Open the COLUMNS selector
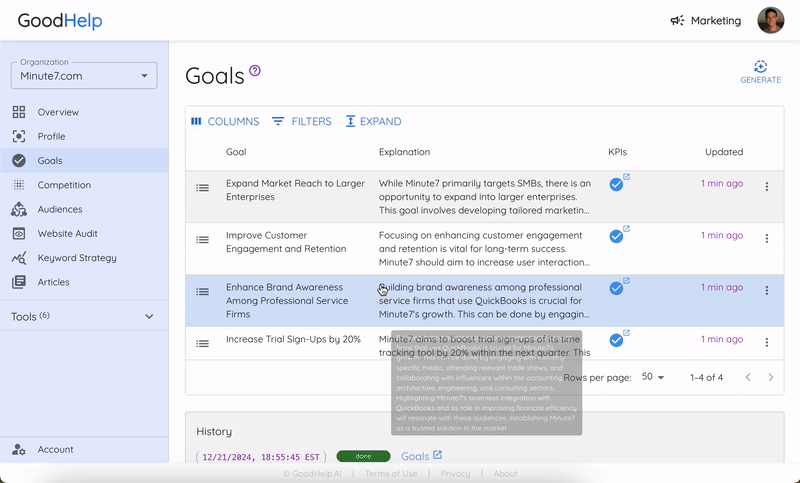Image resolution: width=800 pixels, height=483 pixels. coord(225,121)
